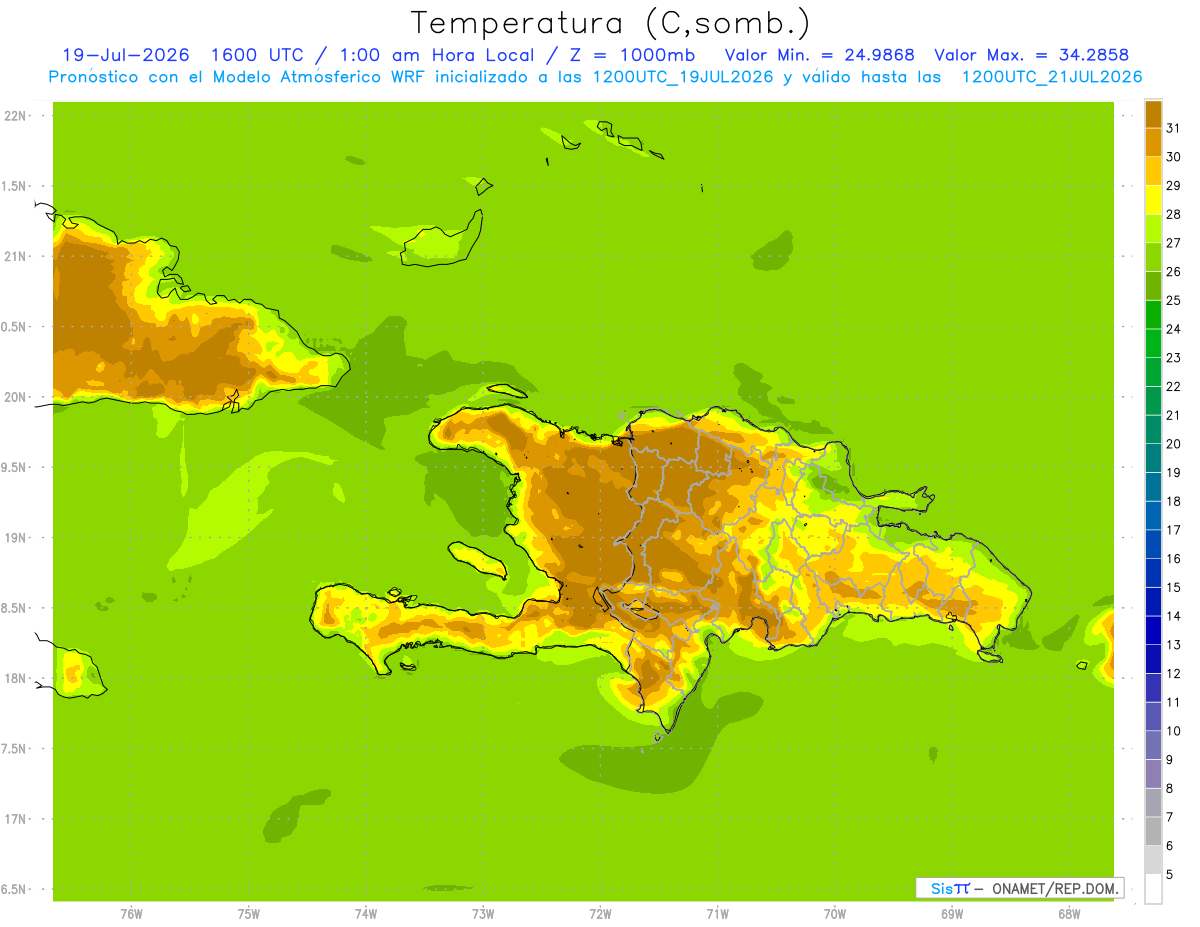This screenshot has height=927, width=1200.
Task: Click the green swatch between 25 and 26
Action: [1153, 286]
